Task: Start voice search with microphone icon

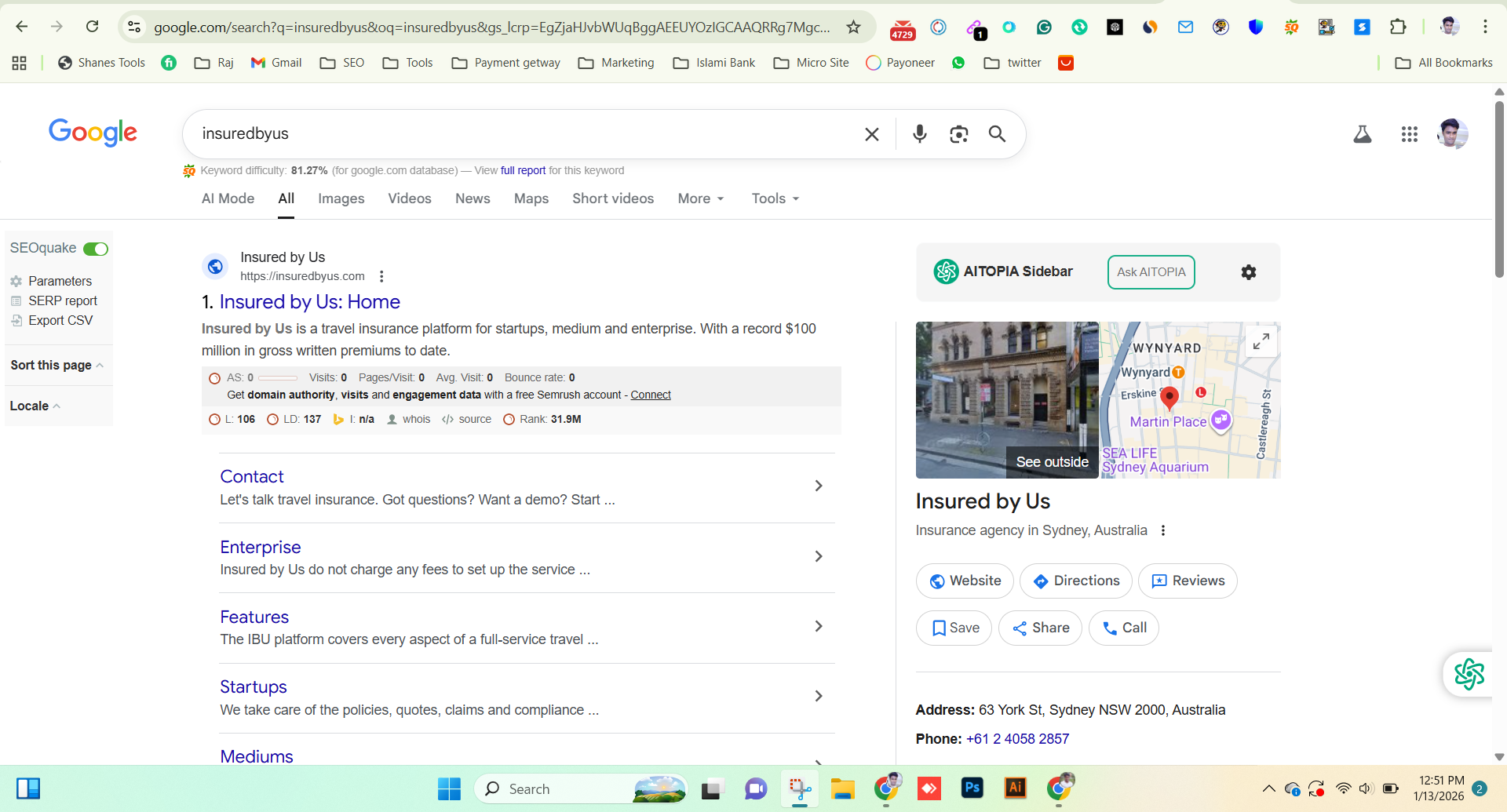Action: click(x=920, y=134)
